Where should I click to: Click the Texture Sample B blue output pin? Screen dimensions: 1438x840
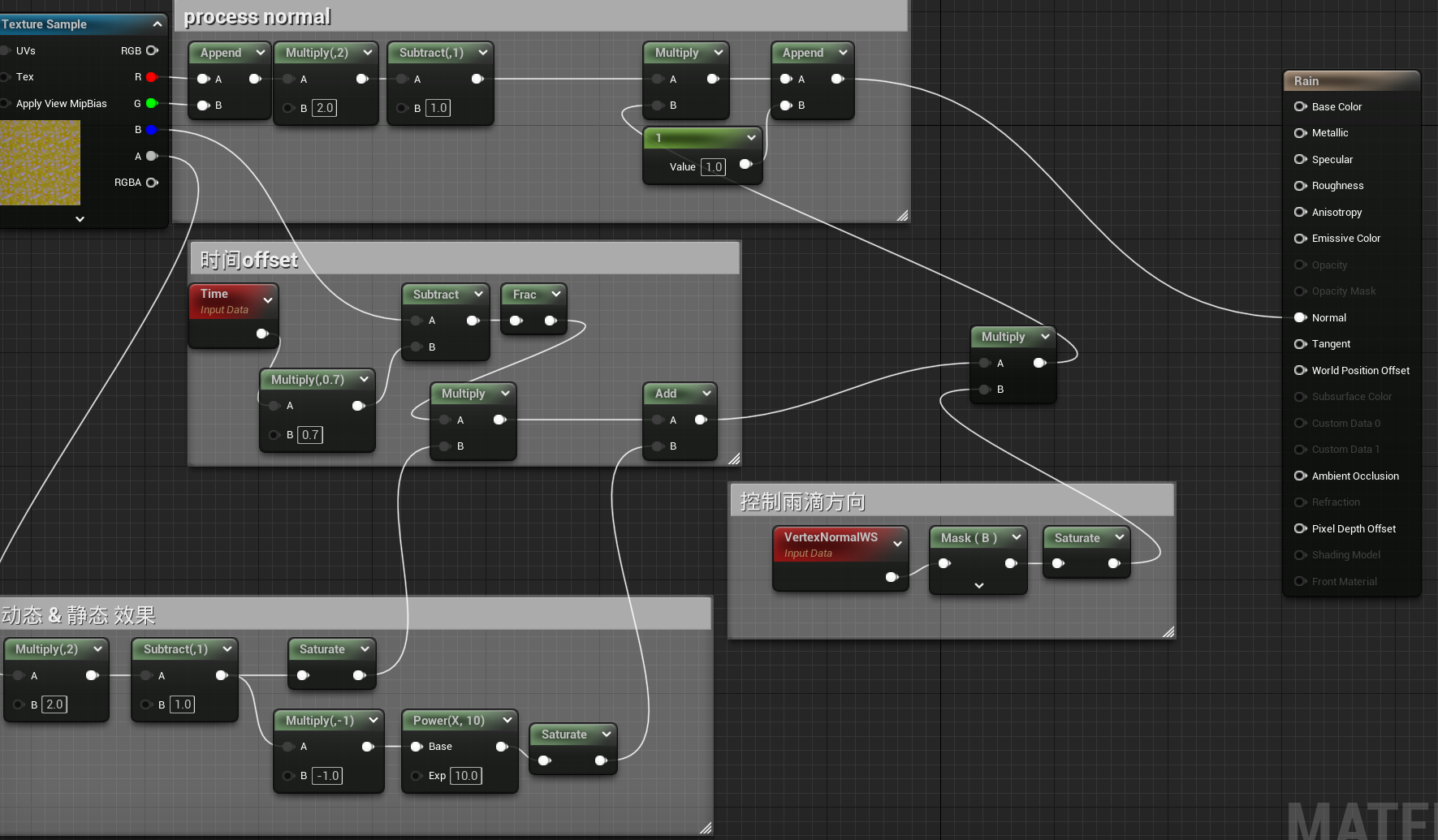[151, 130]
